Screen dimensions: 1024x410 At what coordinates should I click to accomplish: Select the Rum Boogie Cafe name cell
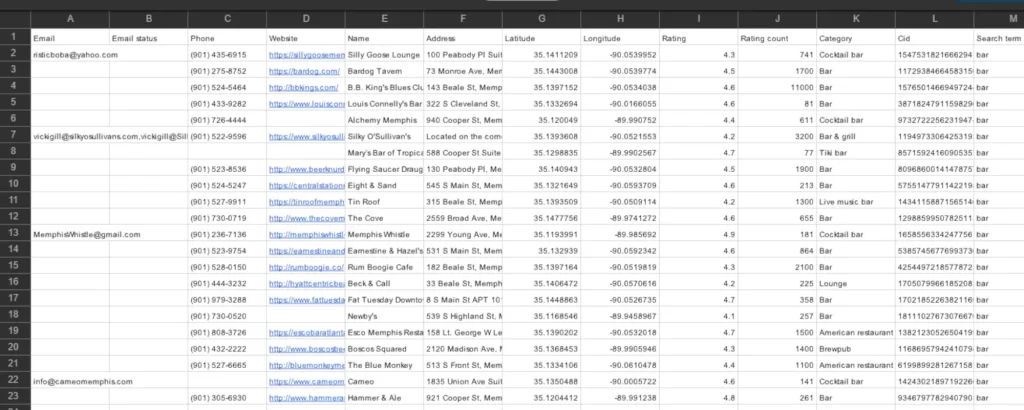(x=384, y=267)
